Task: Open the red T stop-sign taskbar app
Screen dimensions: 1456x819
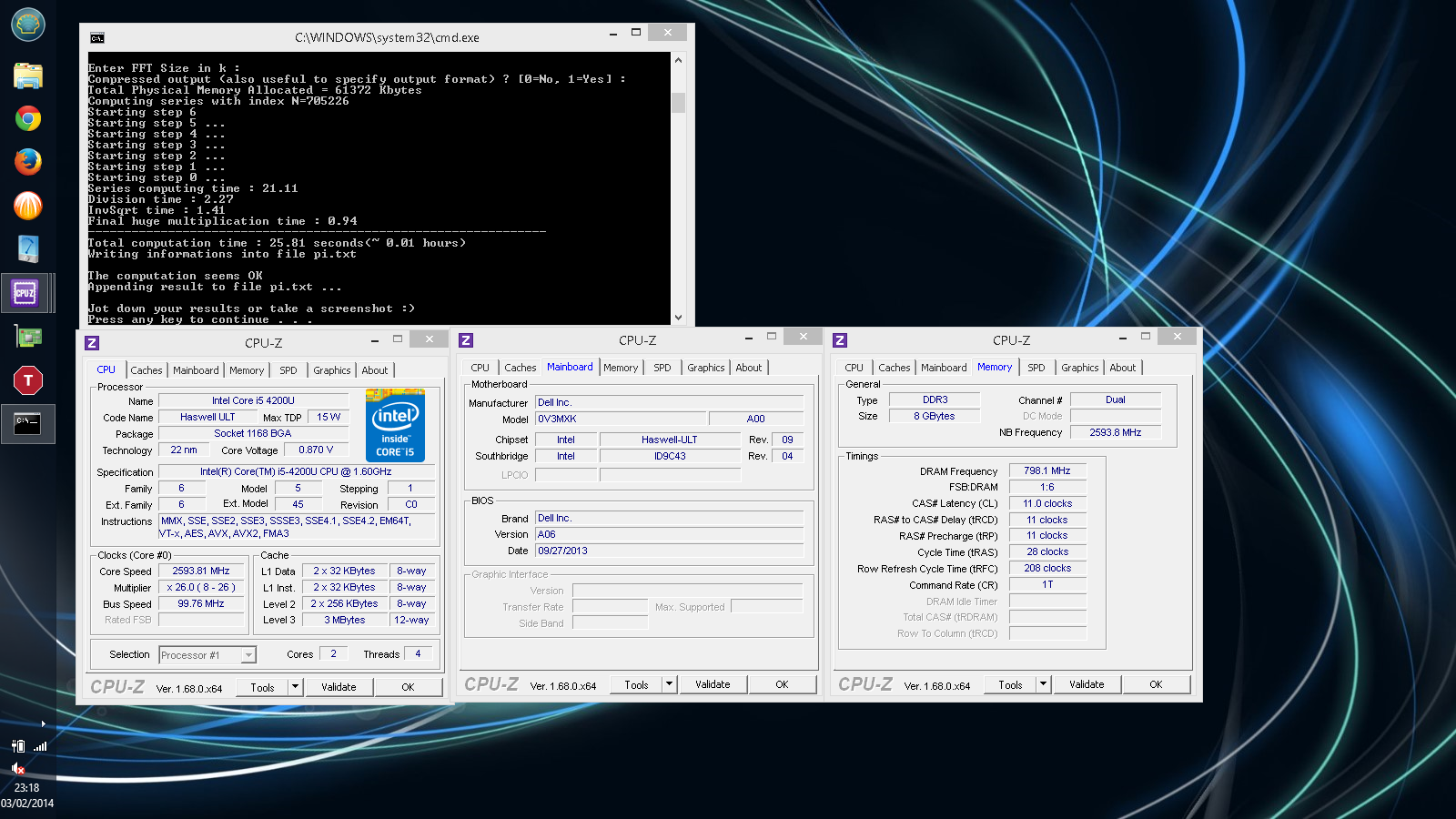Action: [28, 380]
